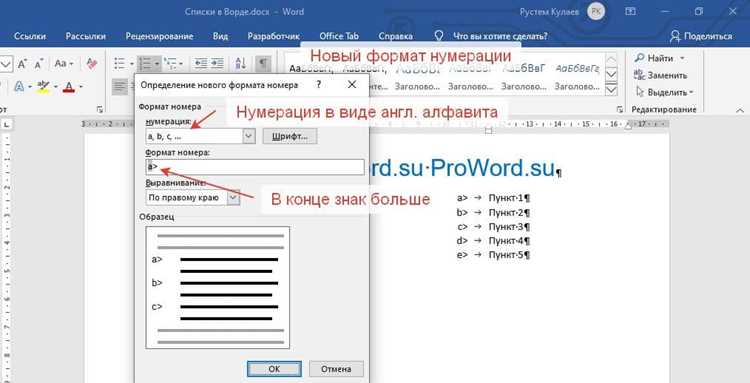Switch to the Рецензирование tab
This screenshot has height=383, width=750.
pos(159,36)
